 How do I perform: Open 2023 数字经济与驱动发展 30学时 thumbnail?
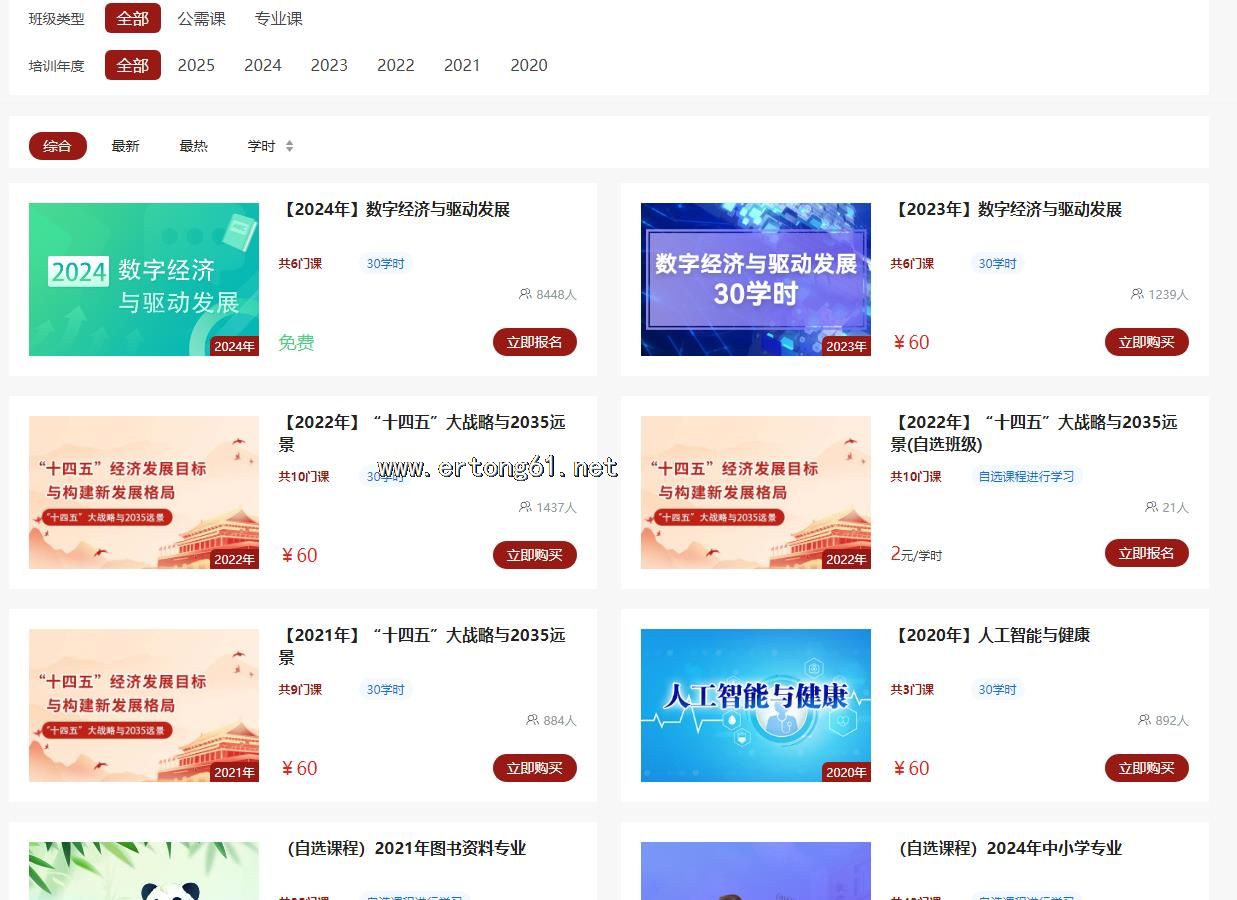point(755,279)
